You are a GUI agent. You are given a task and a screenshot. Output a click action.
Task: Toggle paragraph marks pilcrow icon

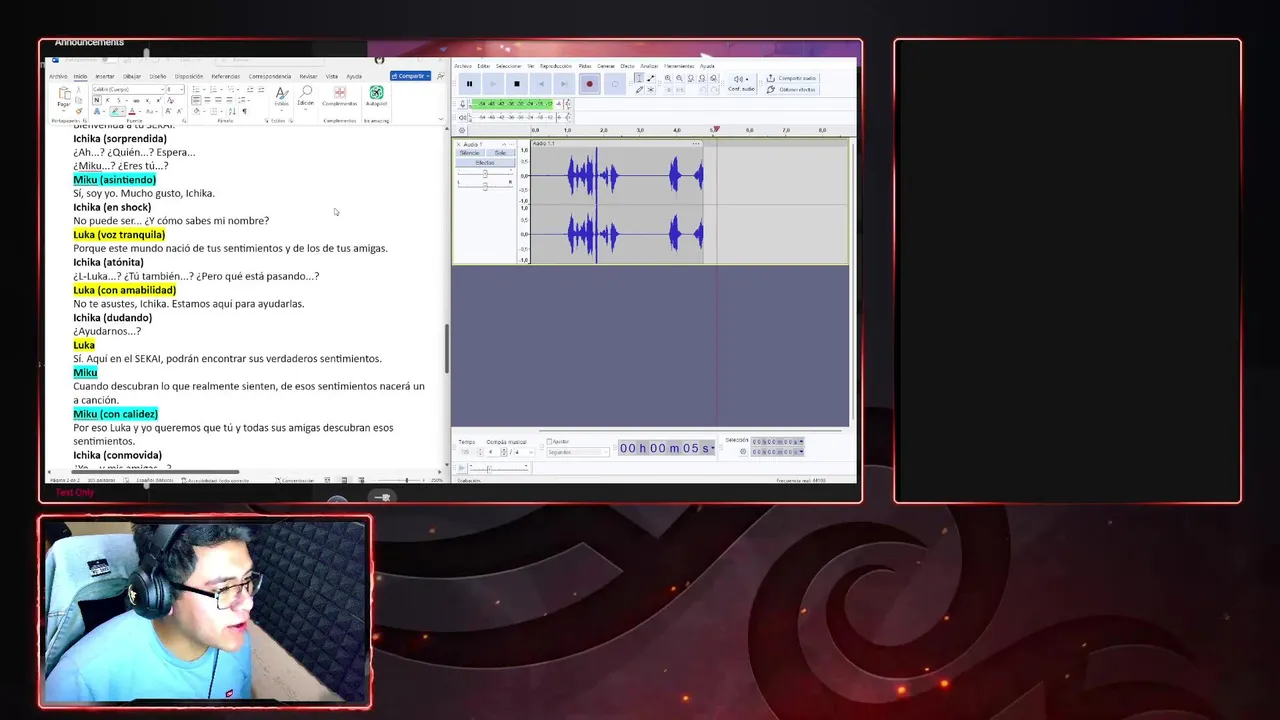244,111
